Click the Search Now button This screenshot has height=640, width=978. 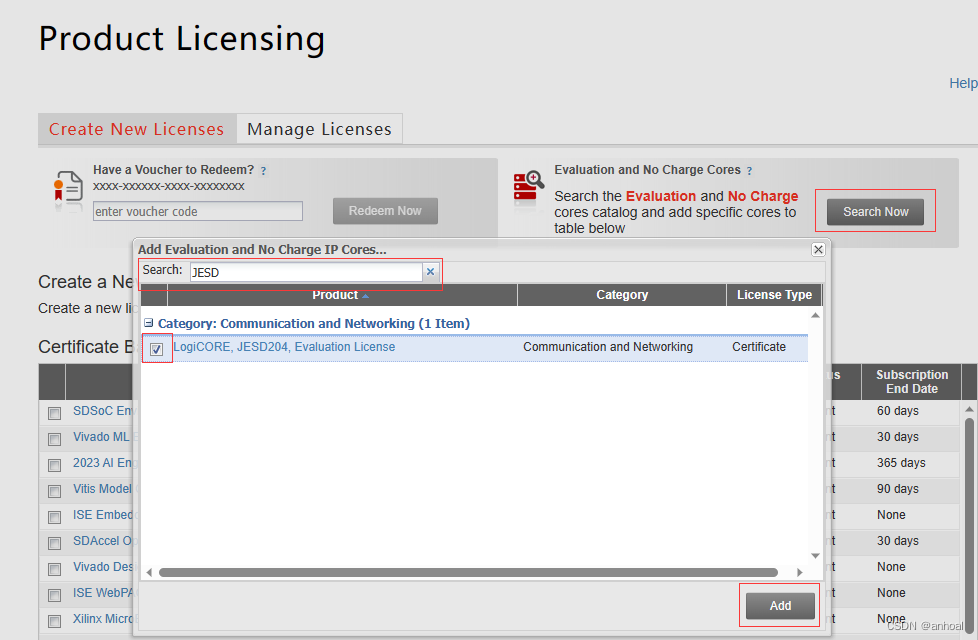coord(875,210)
